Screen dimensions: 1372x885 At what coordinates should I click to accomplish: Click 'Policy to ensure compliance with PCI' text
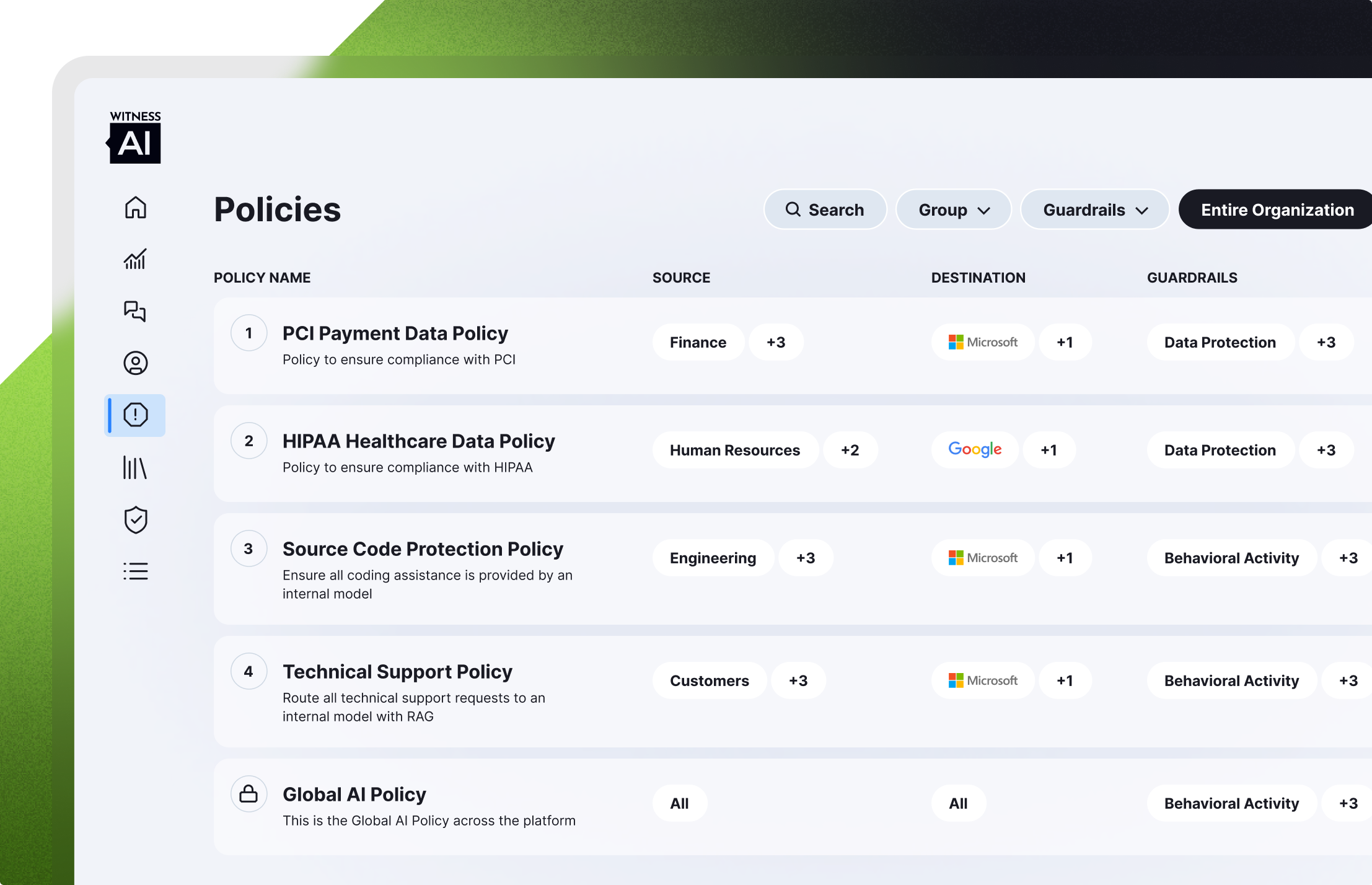(x=399, y=359)
